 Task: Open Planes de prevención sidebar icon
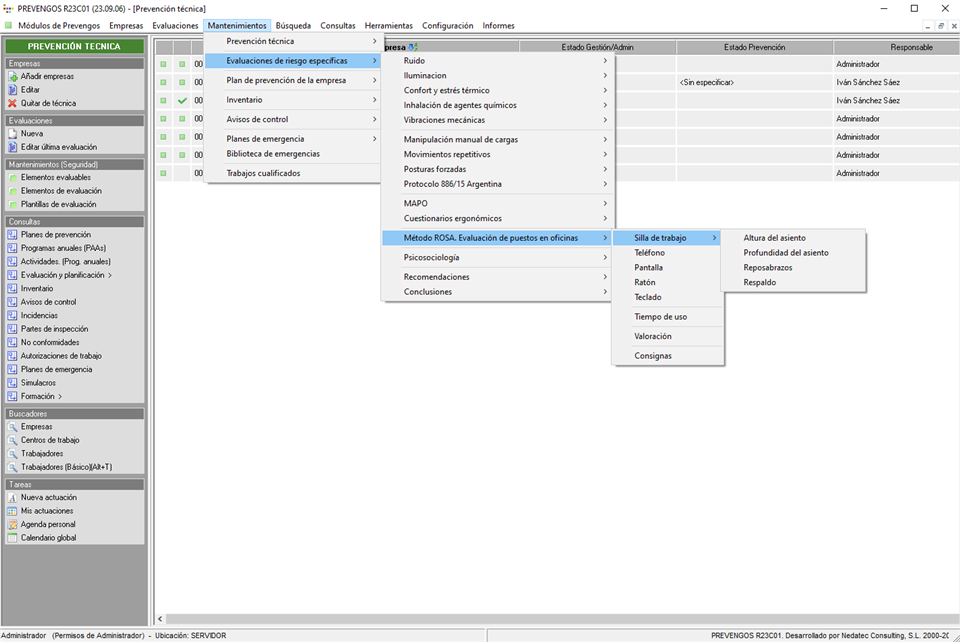tap(13, 235)
